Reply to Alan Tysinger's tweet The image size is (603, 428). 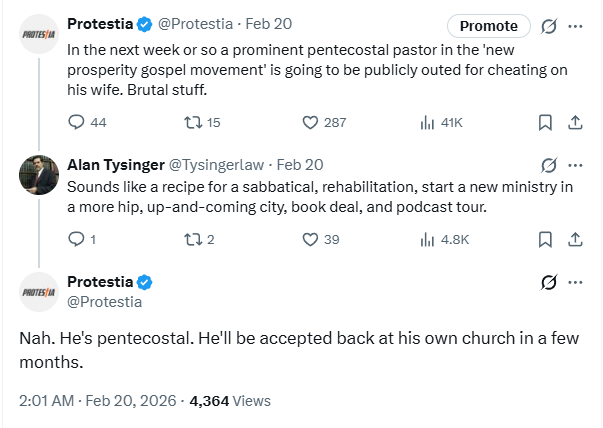[76, 239]
